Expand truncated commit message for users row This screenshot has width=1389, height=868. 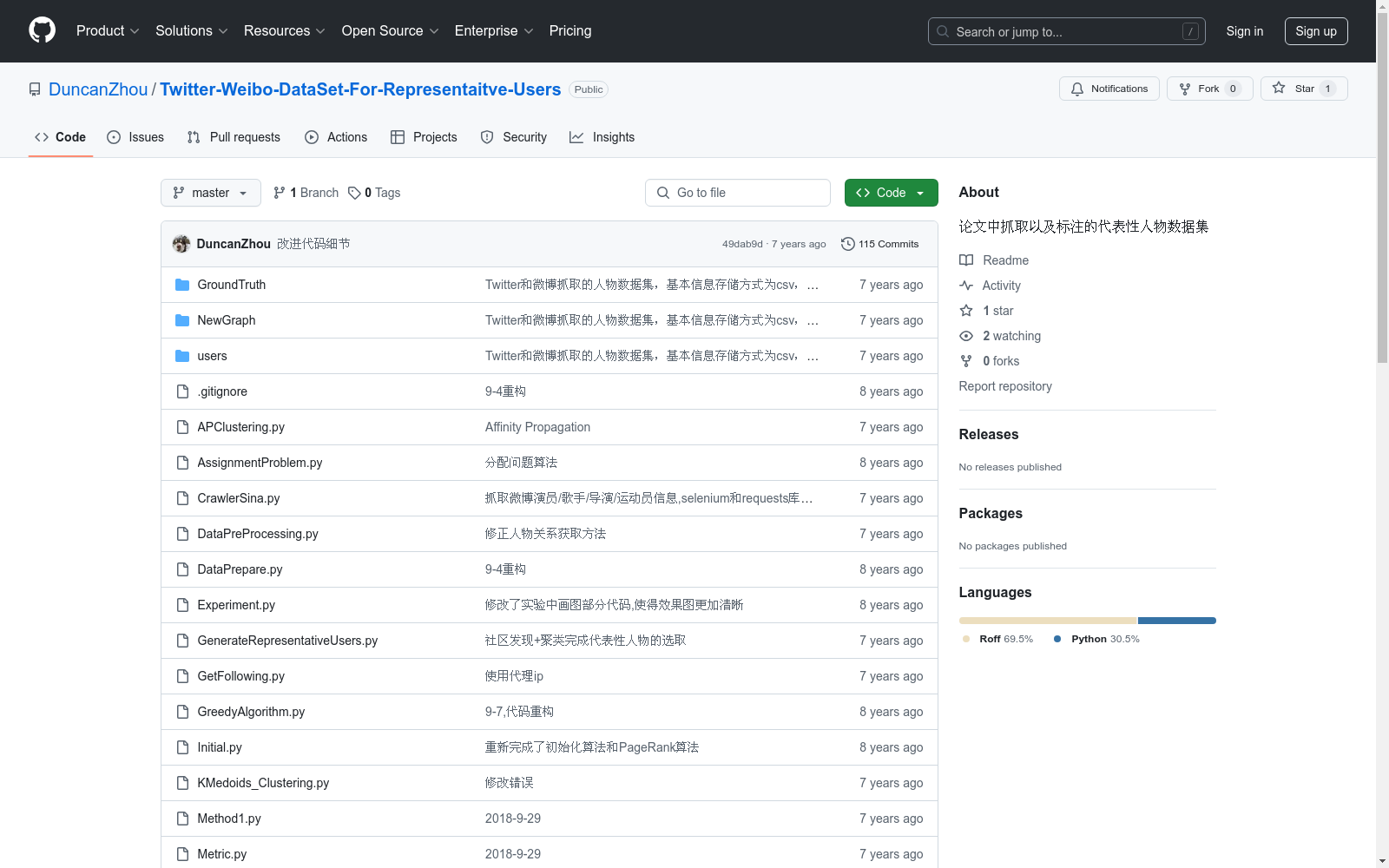click(x=813, y=357)
